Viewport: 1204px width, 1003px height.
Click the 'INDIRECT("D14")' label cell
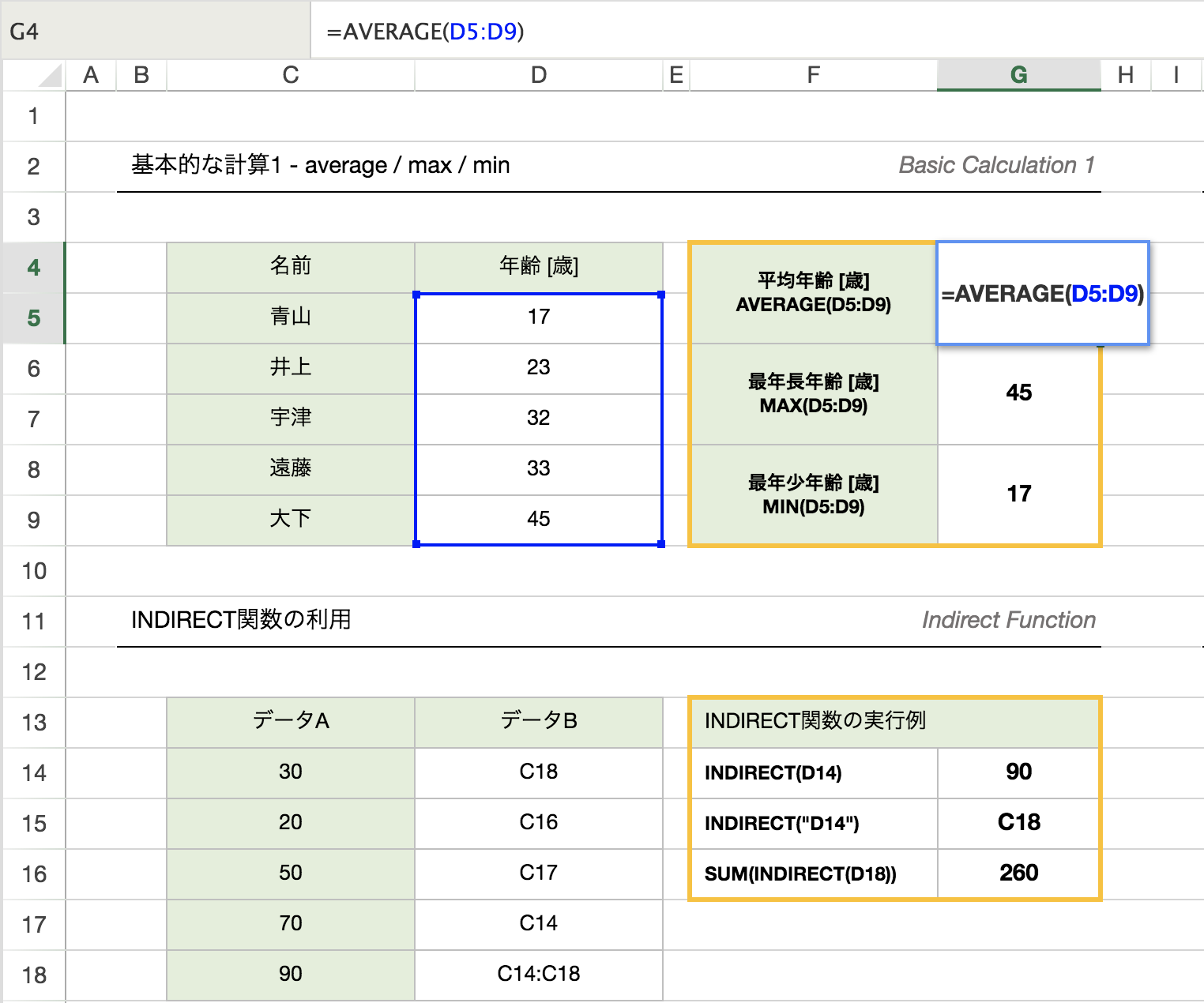(814, 824)
